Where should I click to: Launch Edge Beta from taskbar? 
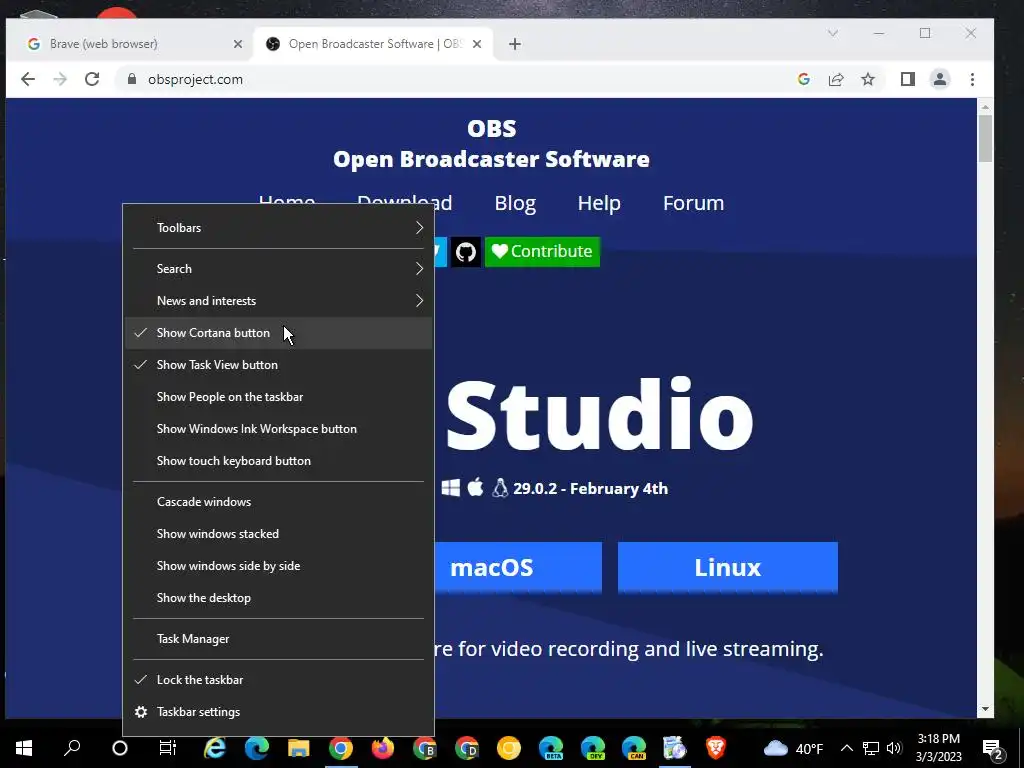pyautogui.click(x=551, y=748)
